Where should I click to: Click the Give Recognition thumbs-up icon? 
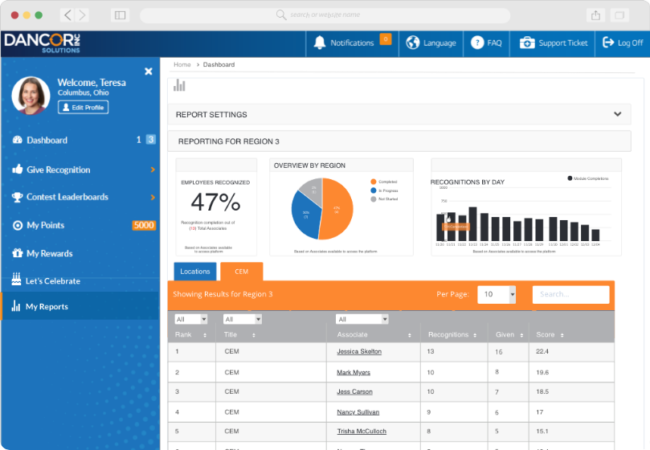coord(17,169)
